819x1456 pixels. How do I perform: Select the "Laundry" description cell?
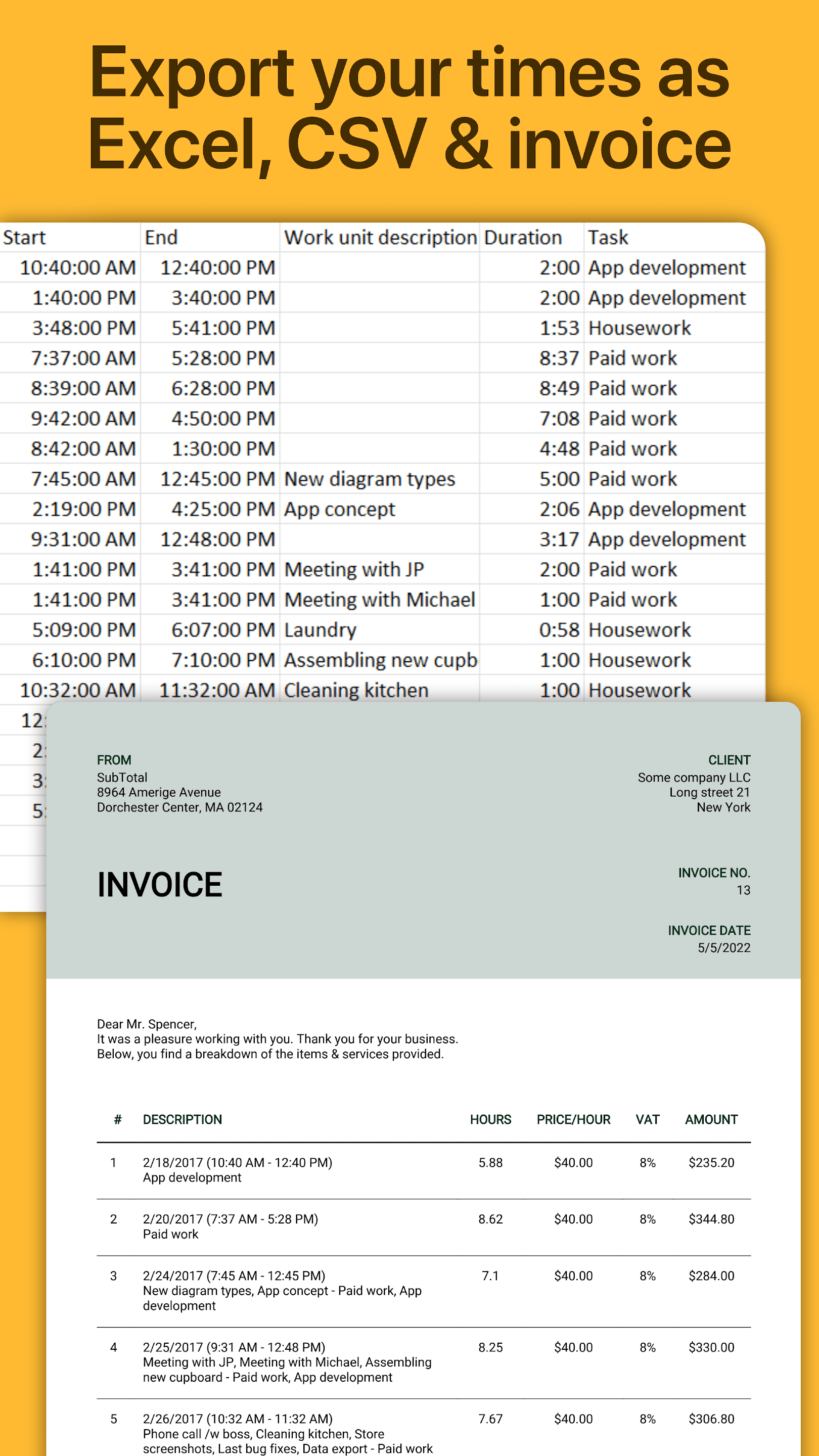321,630
